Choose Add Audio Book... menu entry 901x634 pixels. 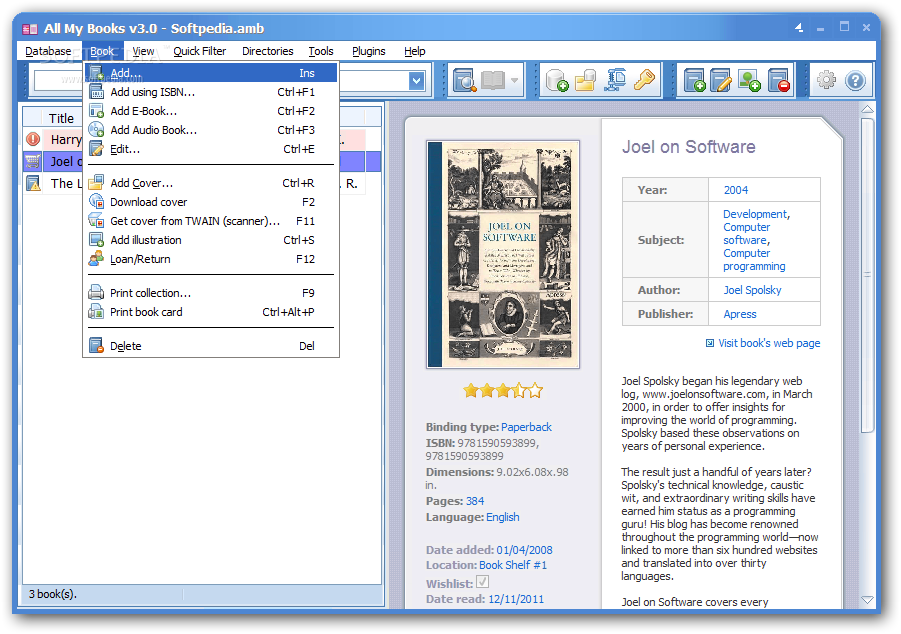211,130
